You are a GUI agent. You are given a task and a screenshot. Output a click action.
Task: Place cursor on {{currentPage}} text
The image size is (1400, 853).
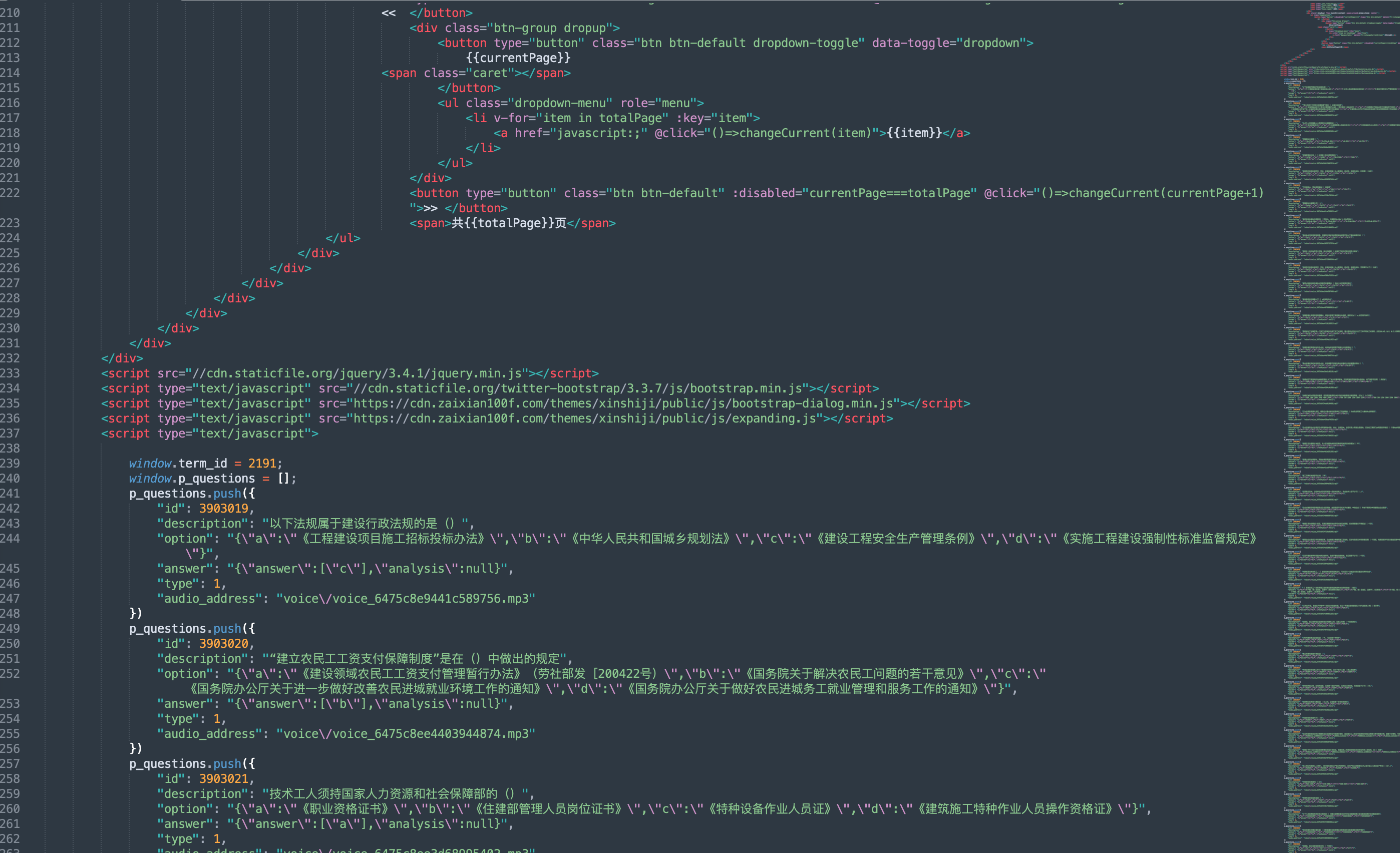tap(518, 58)
